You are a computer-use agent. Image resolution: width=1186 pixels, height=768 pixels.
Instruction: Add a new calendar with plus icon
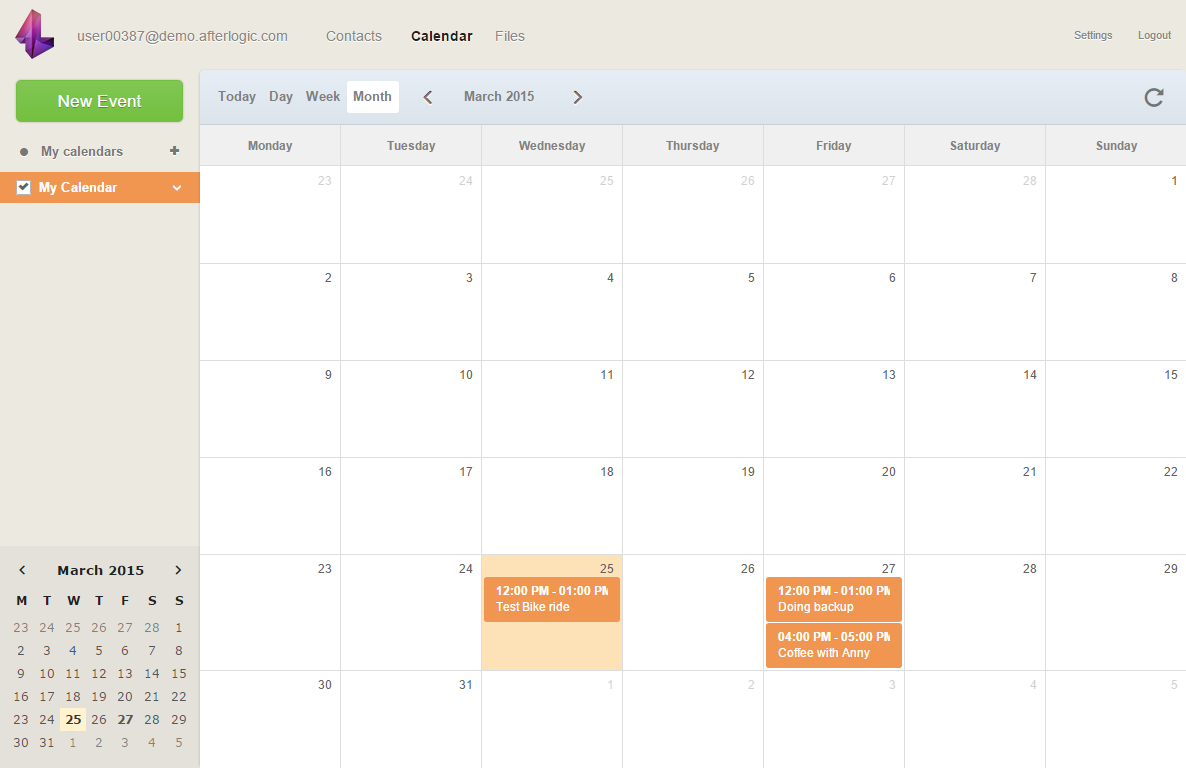pyautogui.click(x=175, y=151)
